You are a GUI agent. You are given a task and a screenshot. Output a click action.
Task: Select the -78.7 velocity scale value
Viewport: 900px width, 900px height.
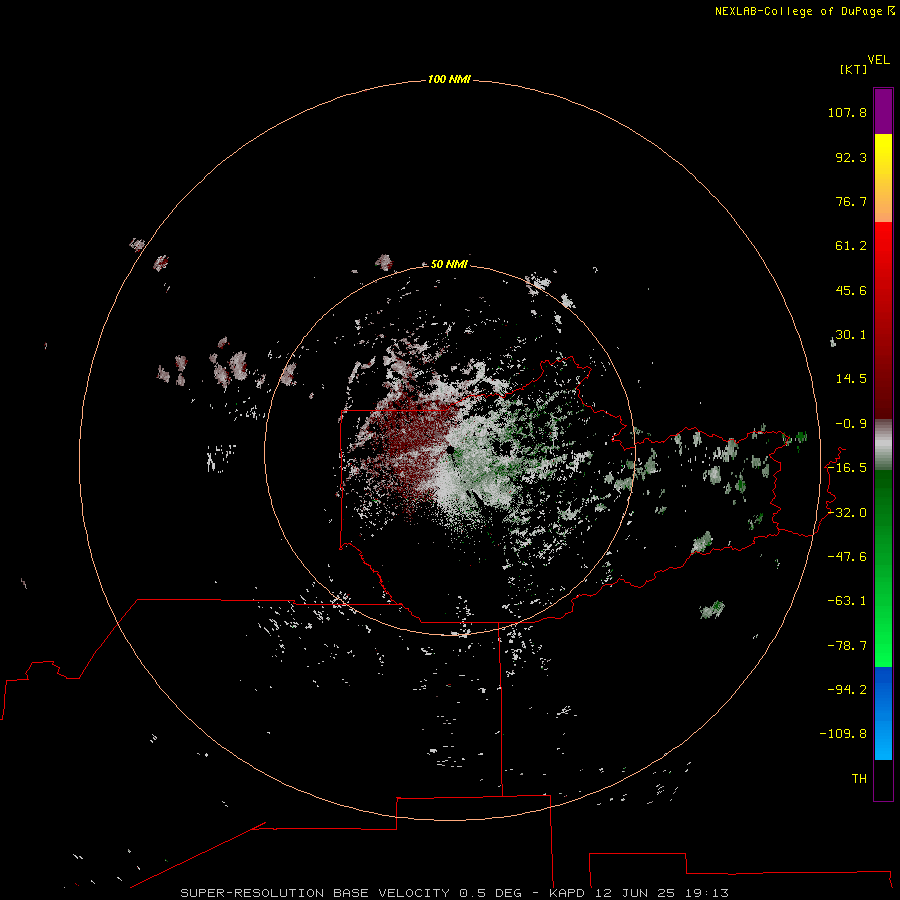pos(847,646)
